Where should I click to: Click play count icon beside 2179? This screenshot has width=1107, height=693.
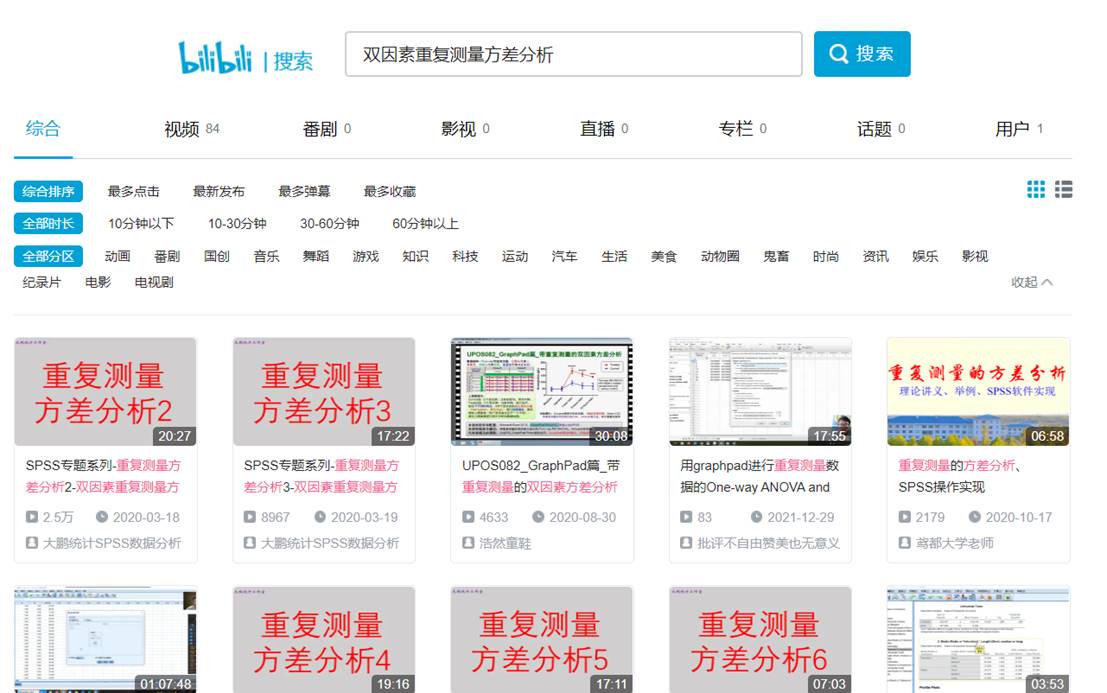click(x=905, y=517)
